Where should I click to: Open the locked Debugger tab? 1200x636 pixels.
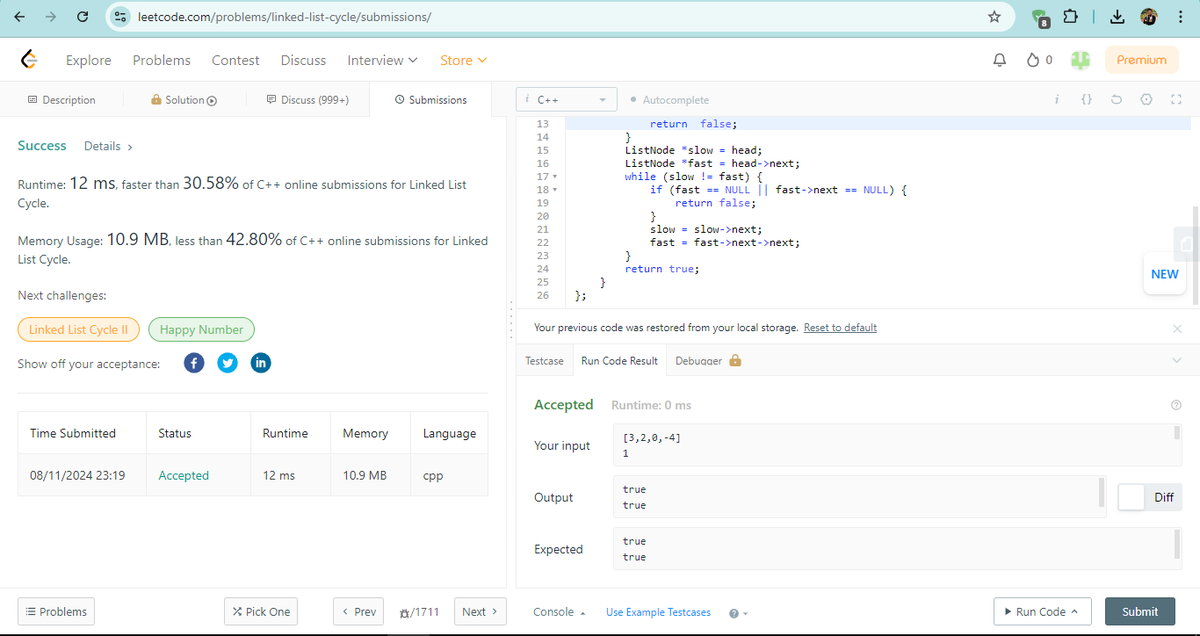(708, 360)
